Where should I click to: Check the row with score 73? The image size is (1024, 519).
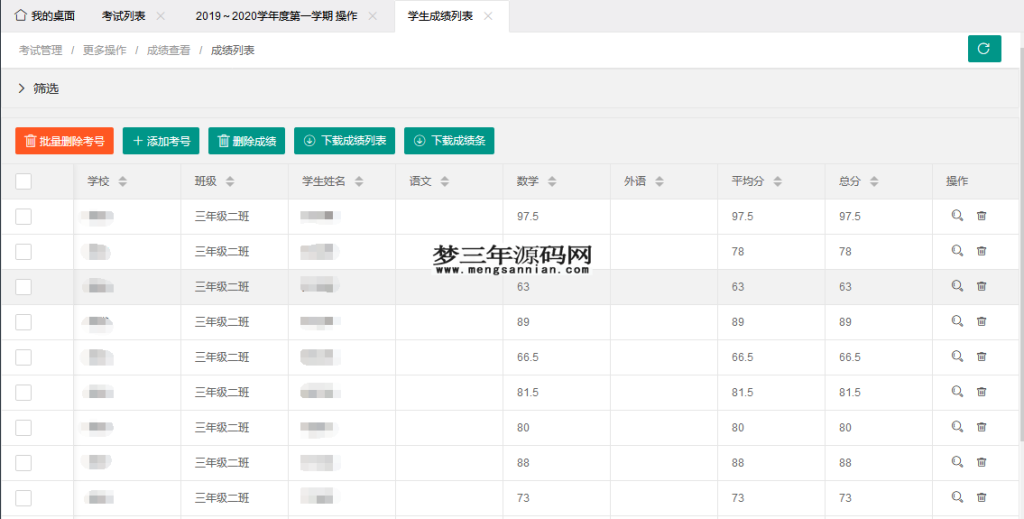(x=24, y=498)
